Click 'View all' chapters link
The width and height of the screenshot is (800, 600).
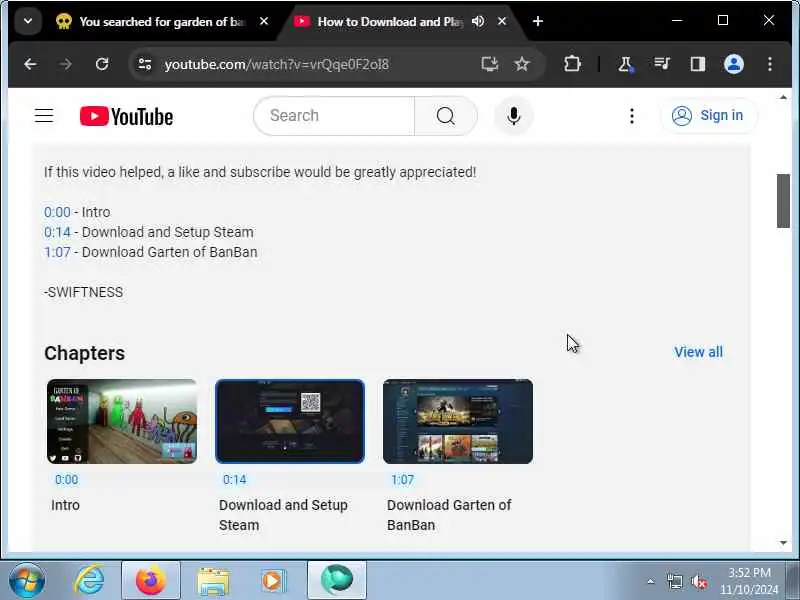tap(698, 352)
